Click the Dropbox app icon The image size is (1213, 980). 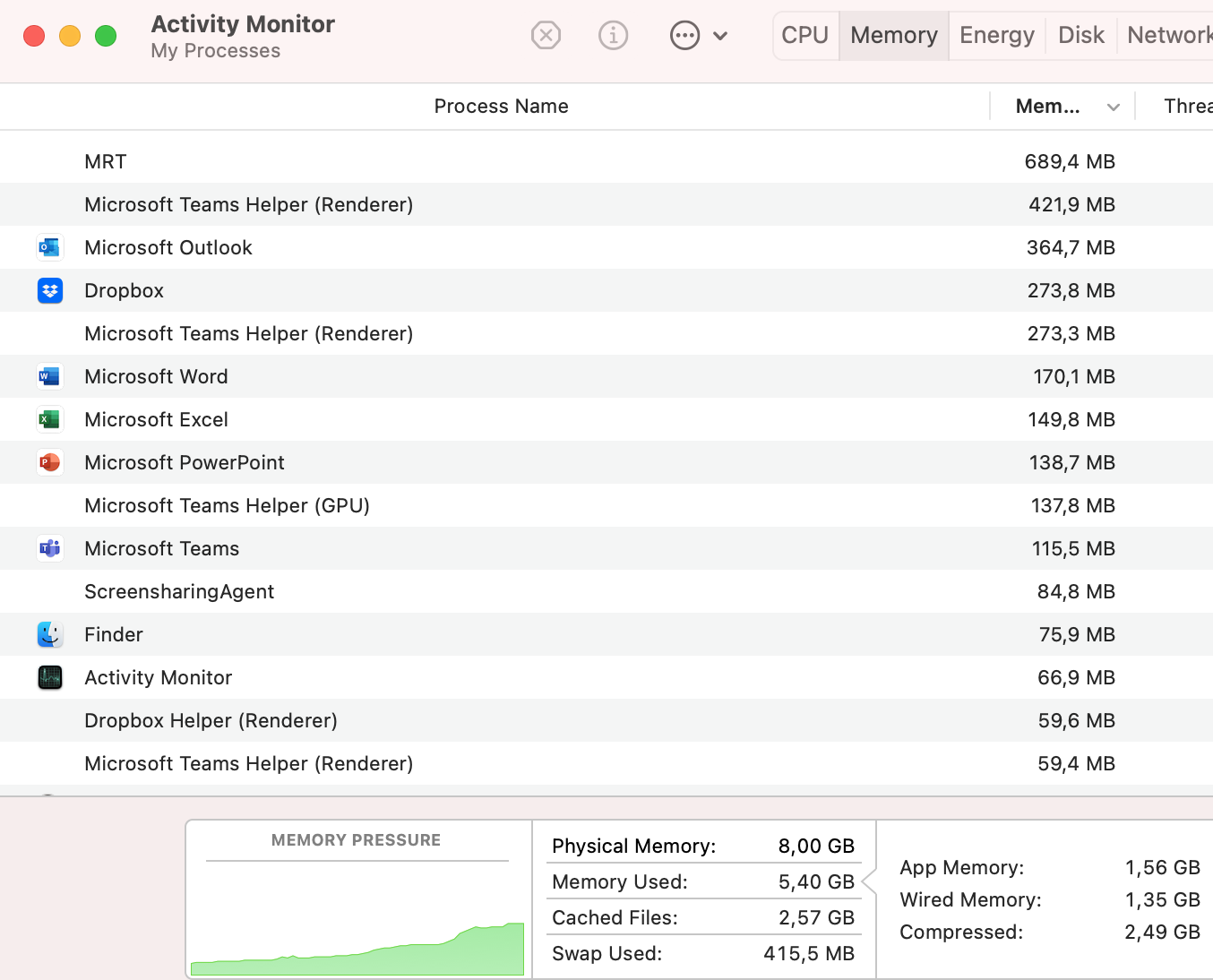tap(50, 290)
